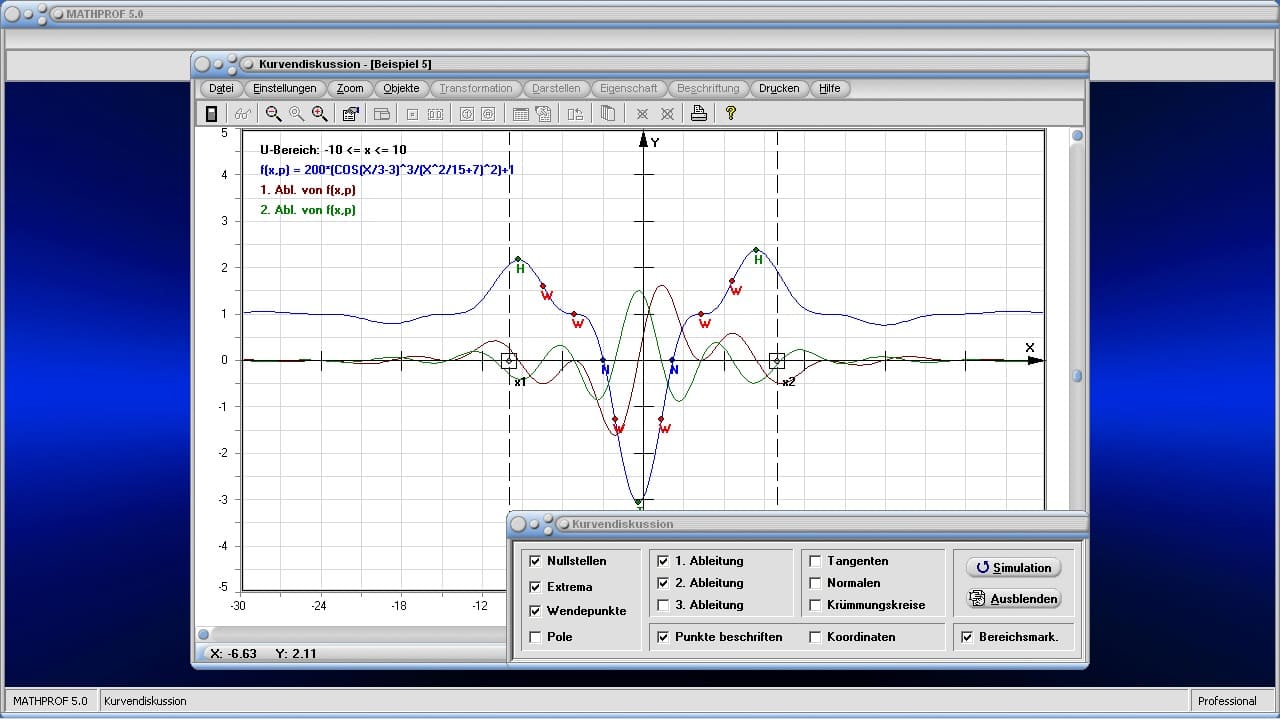Viewport: 1280px width, 720px height.
Task: Click the Kurvendiskussion status bar entry
Action: [x=145, y=701]
